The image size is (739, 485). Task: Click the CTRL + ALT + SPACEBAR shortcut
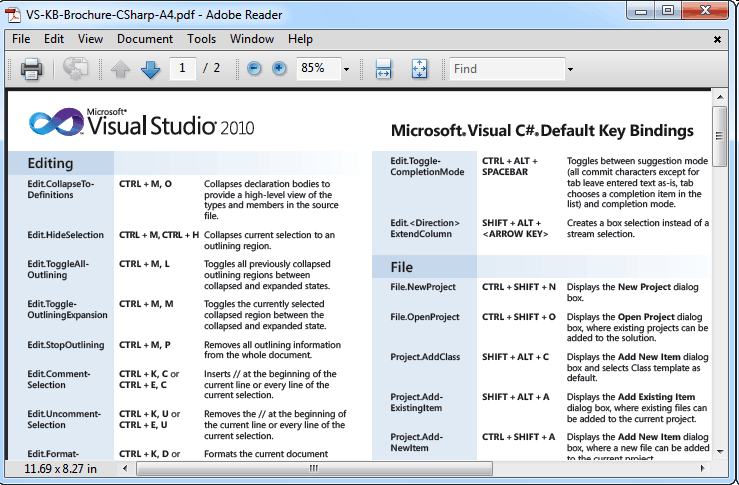coord(509,166)
